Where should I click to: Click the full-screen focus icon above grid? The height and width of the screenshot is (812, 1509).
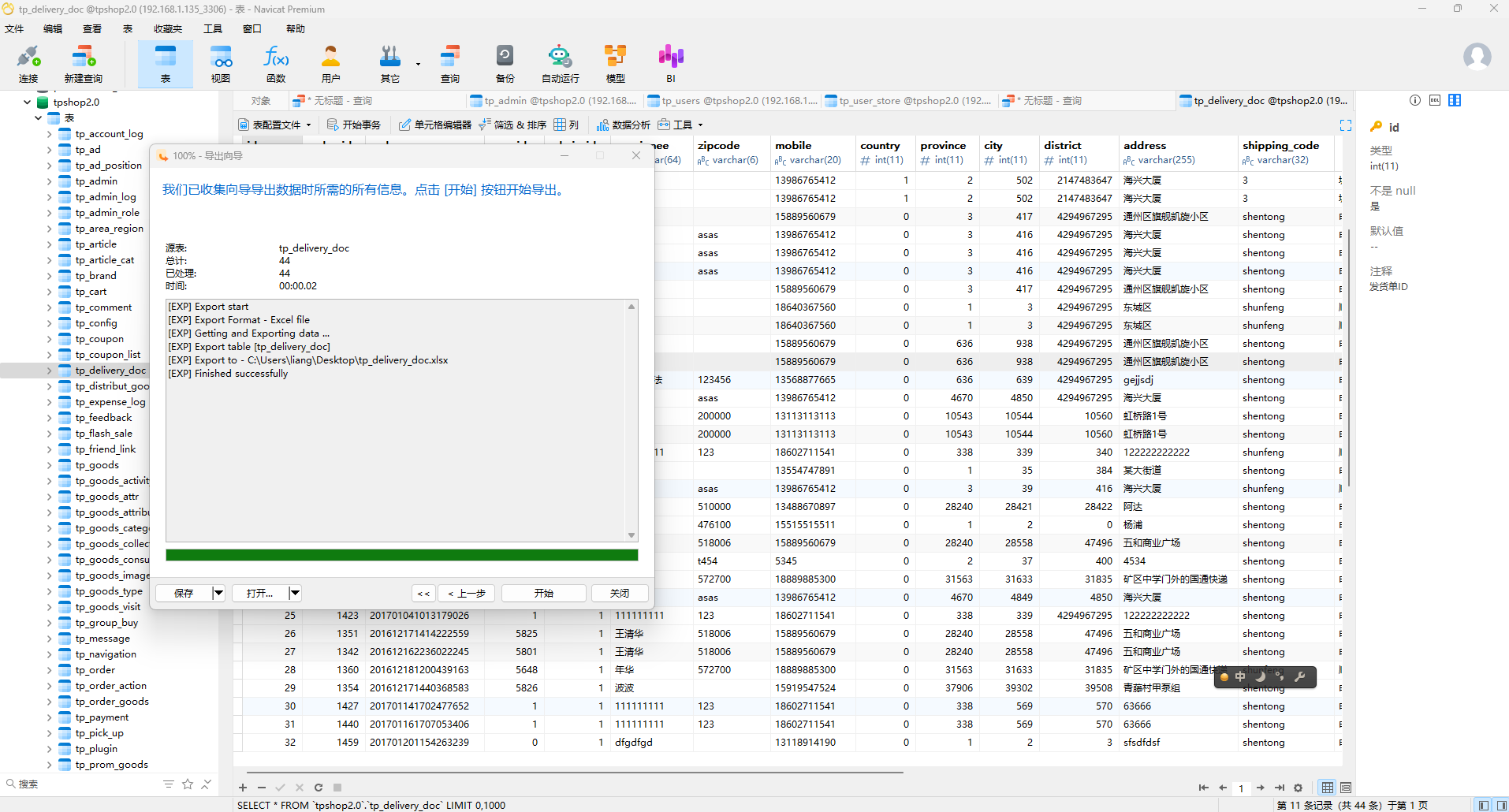point(1346,125)
